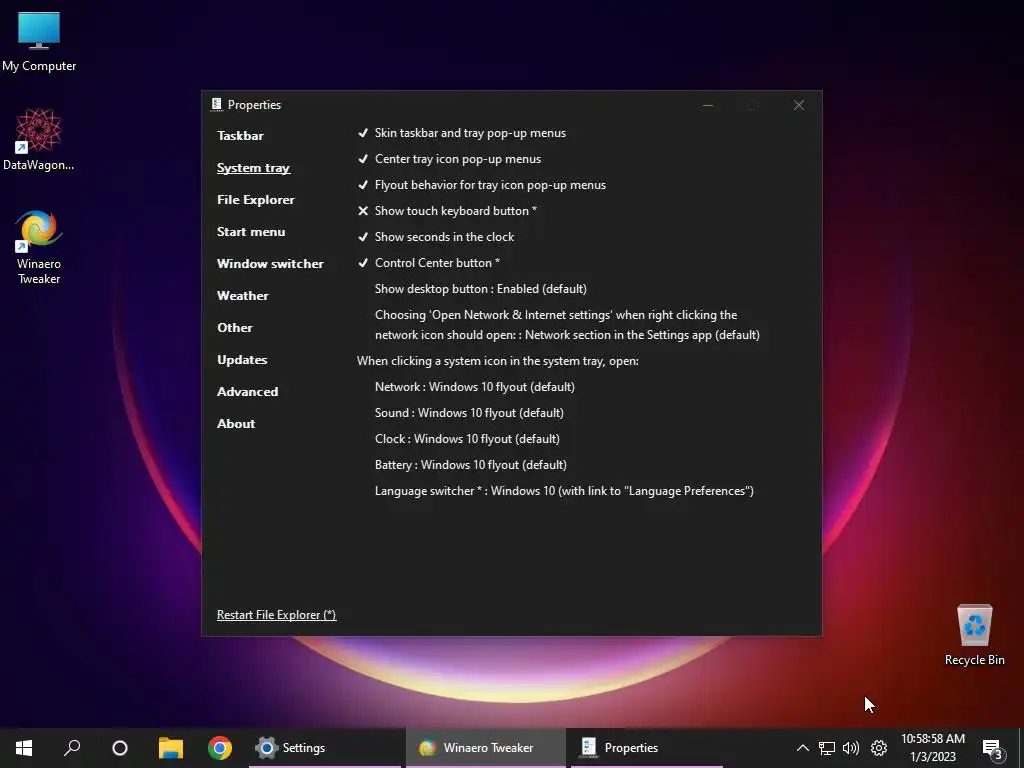Open the Window switcher section

tap(270, 264)
